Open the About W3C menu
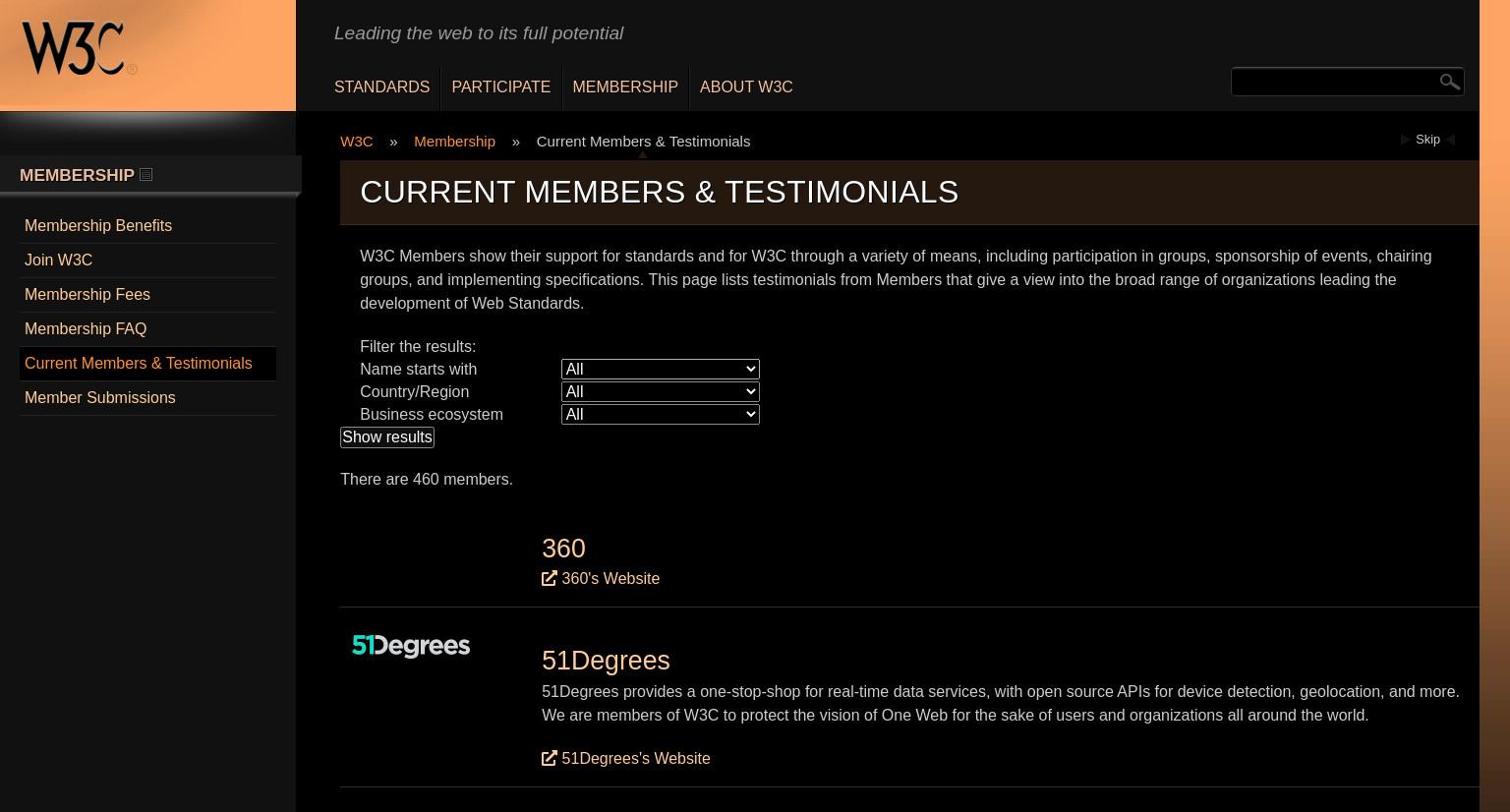Image resolution: width=1510 pixels, height=812 pixels. coord(746,87)
